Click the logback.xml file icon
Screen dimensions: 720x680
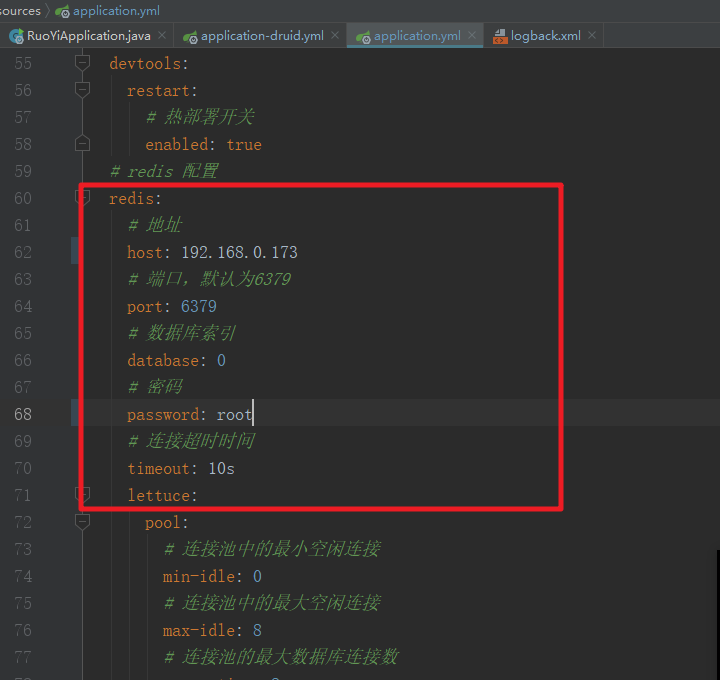(x=500, y=36)
